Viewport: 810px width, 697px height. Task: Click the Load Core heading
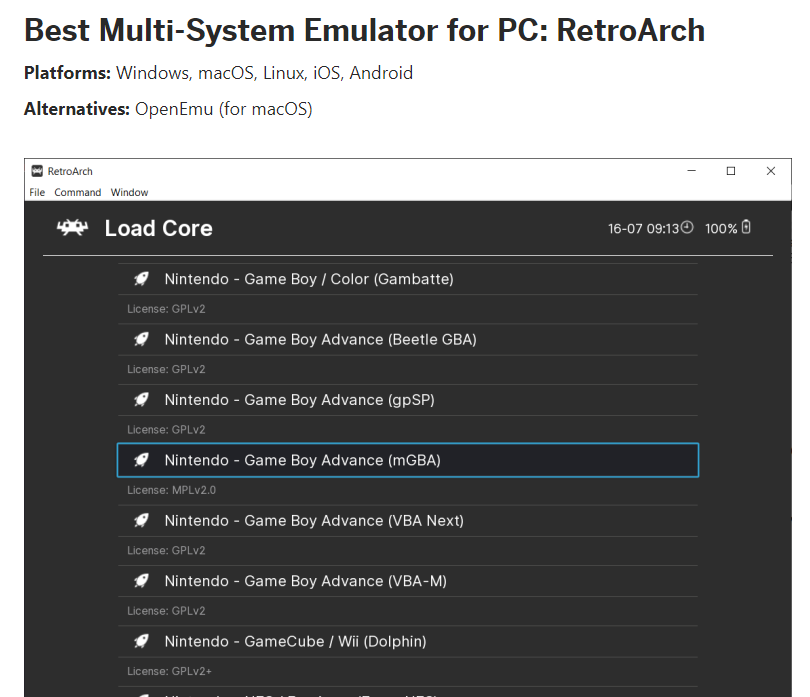(159, 228)
